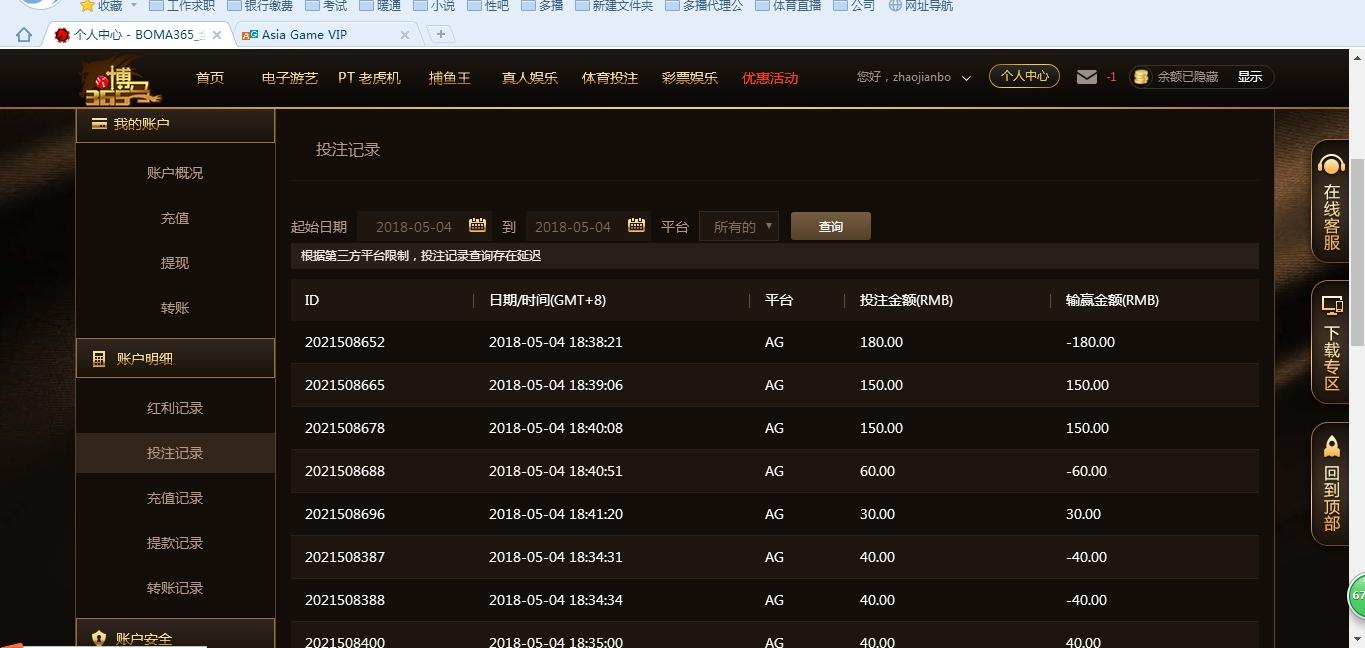Go to 首页 in the navigation

click(x=210, y=77)
